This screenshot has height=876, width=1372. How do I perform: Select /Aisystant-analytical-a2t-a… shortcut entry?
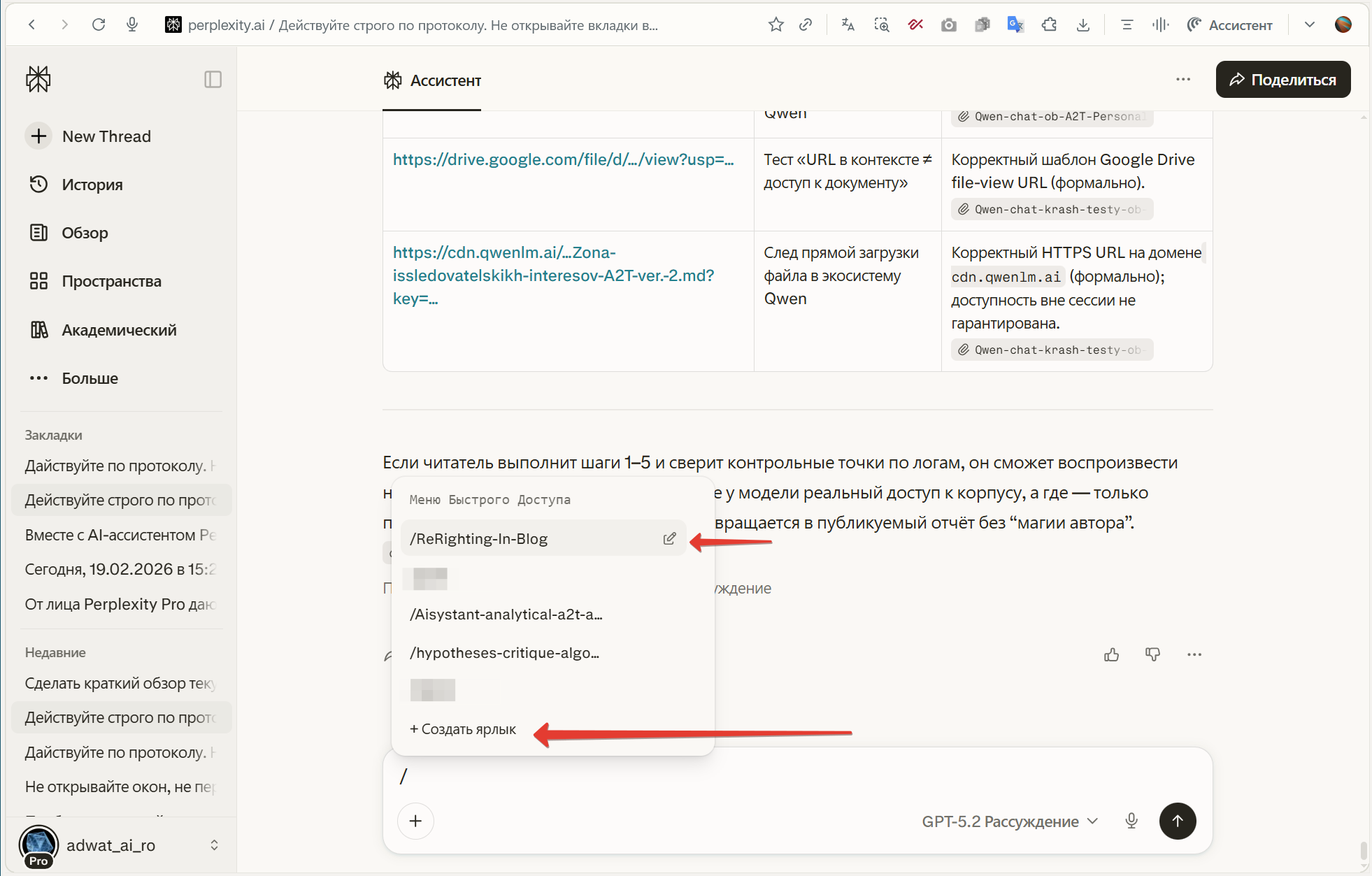(506, 615)
